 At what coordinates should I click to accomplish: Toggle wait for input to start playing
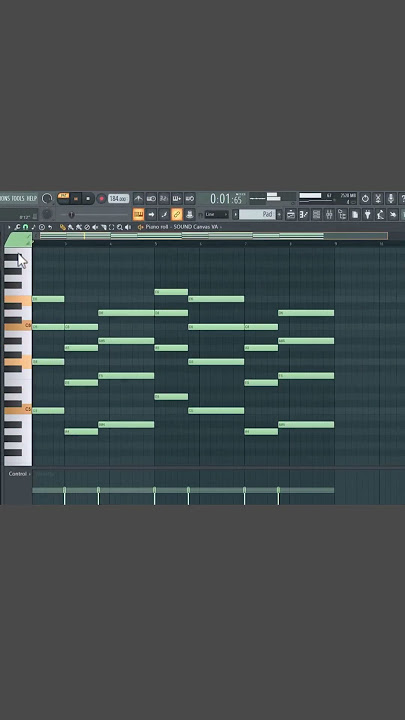tap(151, 198)
